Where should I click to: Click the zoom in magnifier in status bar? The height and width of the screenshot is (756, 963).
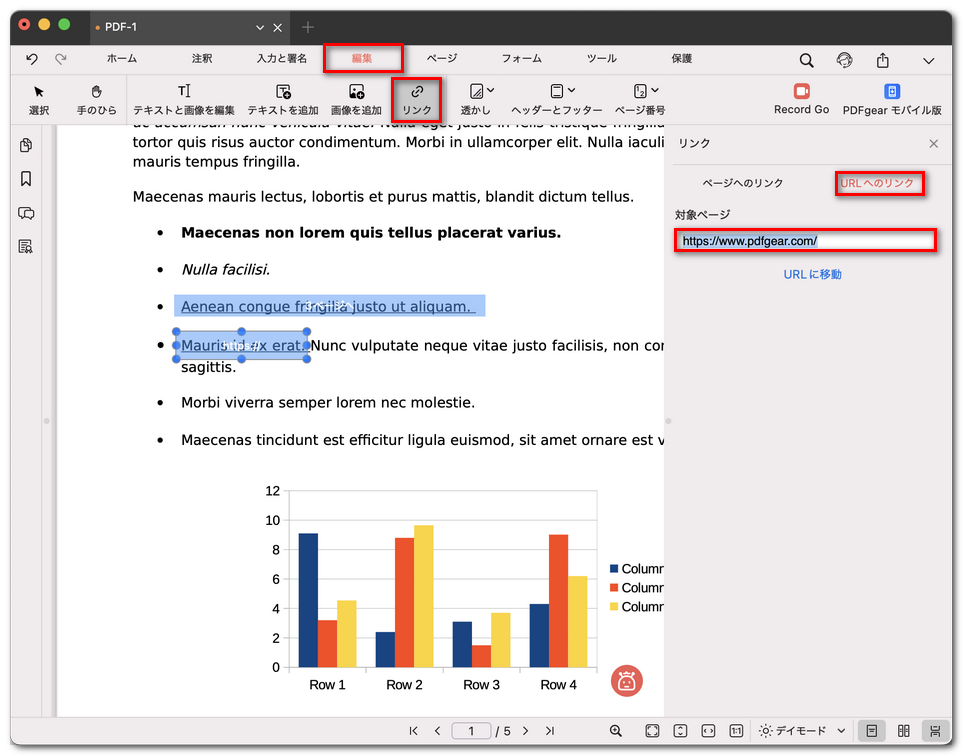616,731
